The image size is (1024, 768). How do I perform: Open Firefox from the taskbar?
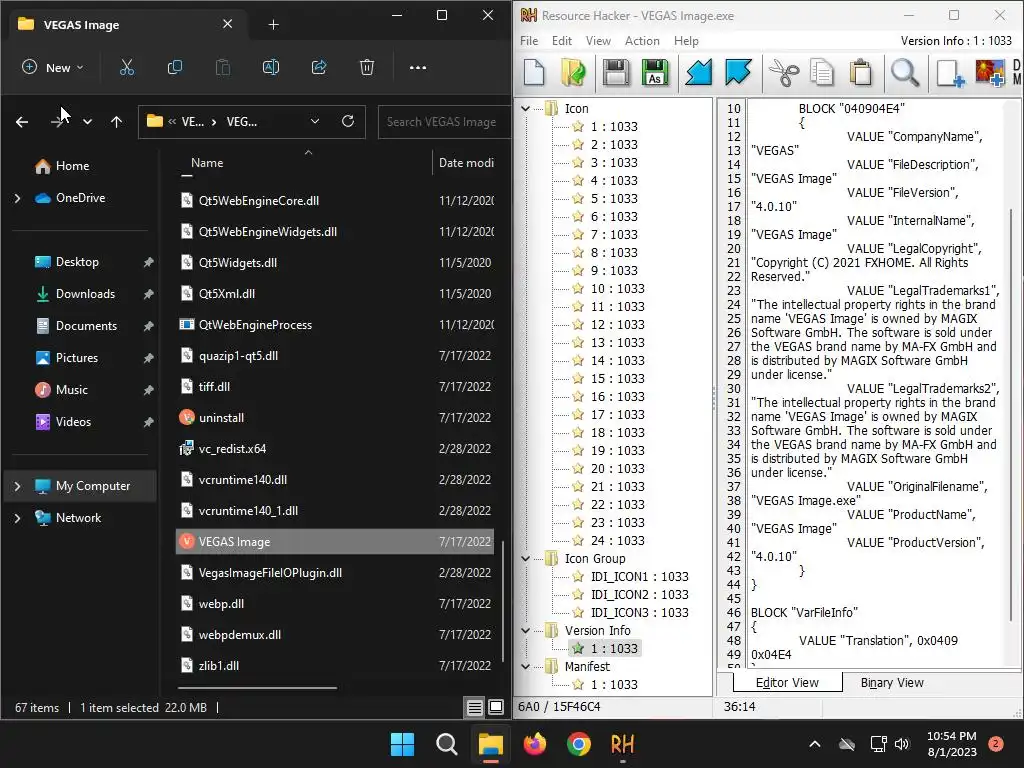click(535, 744)
